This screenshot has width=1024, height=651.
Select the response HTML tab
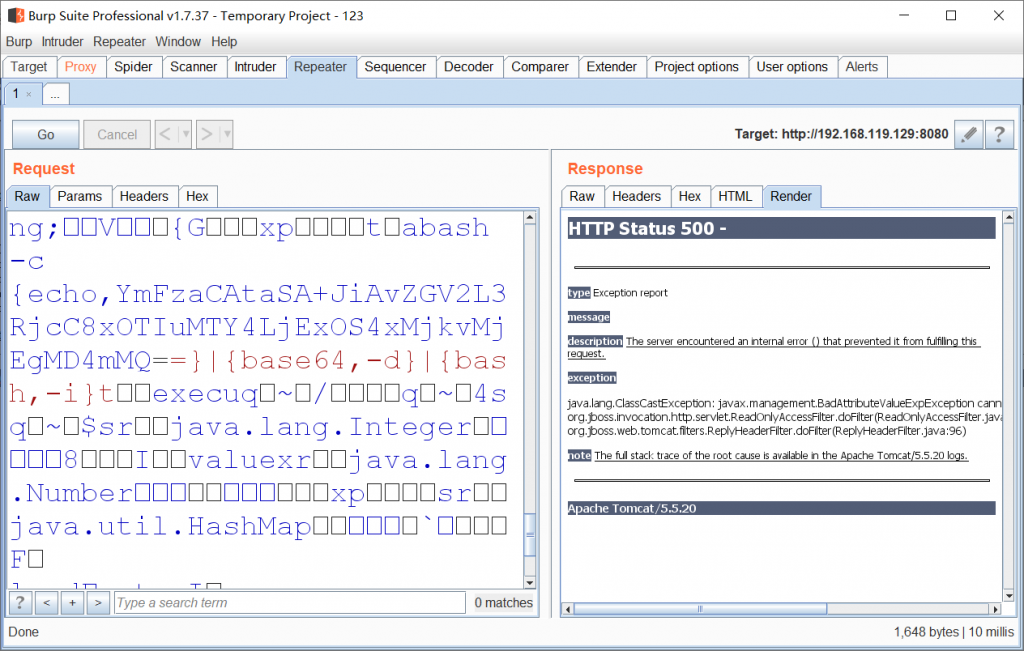735,197
